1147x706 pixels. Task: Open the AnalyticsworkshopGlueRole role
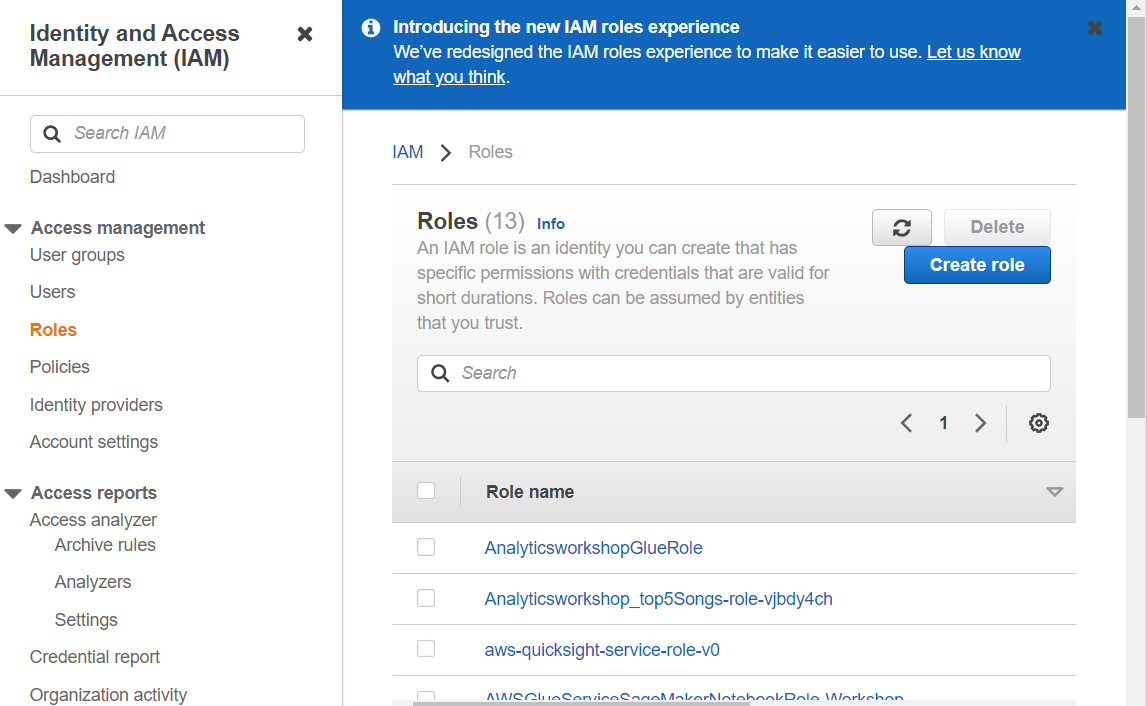click(593, 548)
